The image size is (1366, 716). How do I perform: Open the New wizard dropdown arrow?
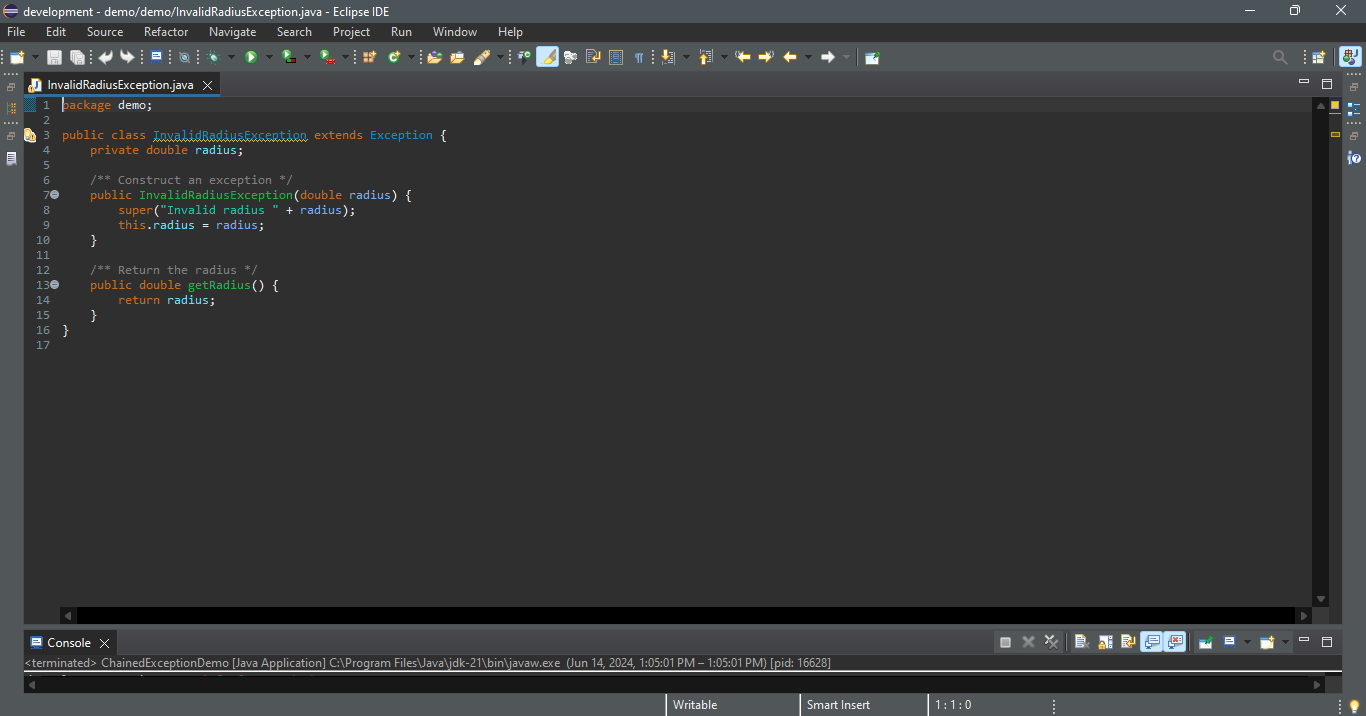(x=36, y=58)
